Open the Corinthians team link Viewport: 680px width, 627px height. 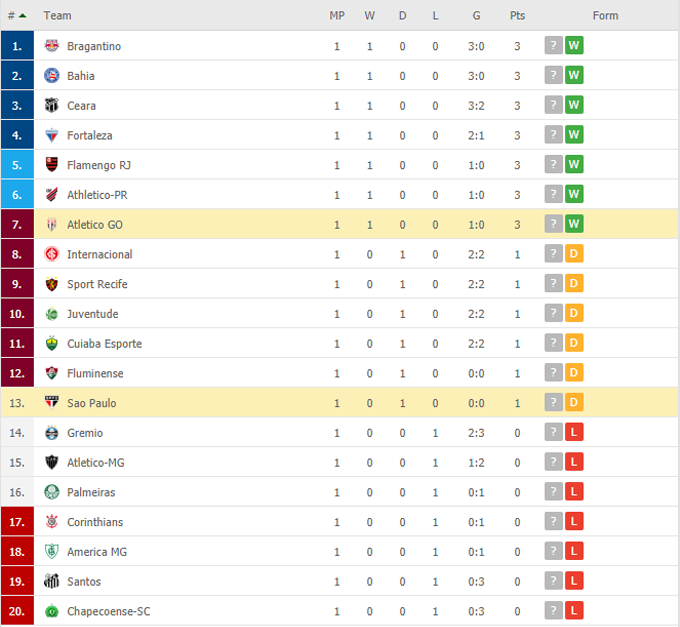(96, 522)
